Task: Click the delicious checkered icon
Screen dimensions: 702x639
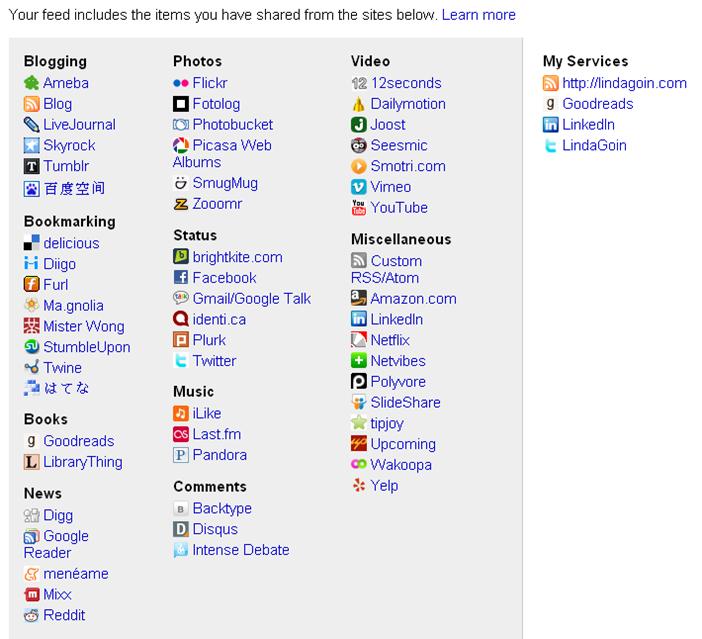Action: [31, 243]
